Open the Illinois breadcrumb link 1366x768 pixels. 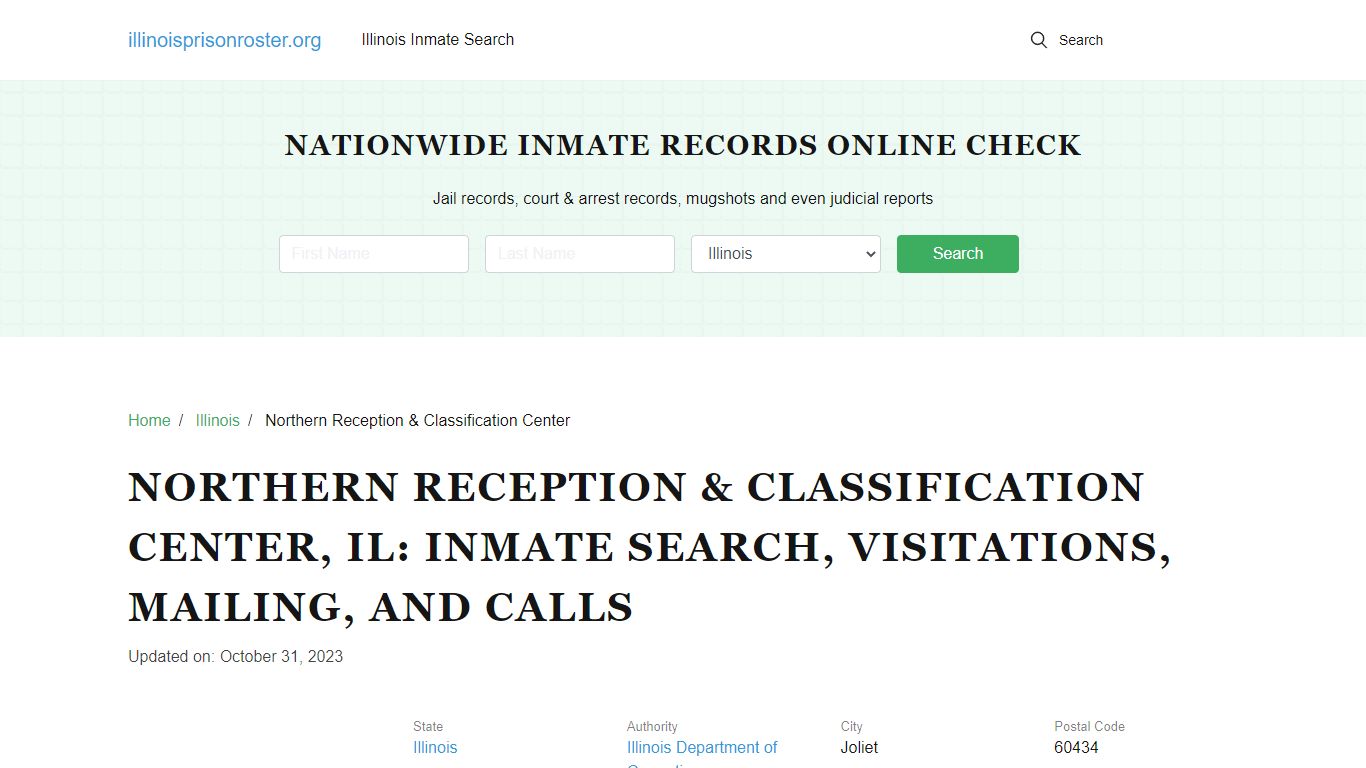(x=218, y=421)
